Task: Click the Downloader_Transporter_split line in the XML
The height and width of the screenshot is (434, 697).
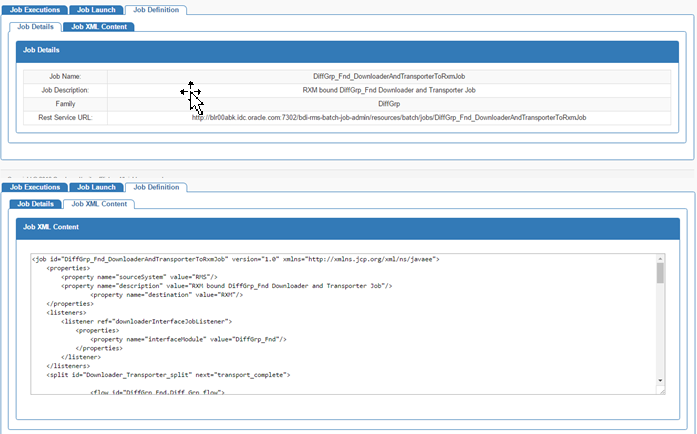Action: (x=168, y=375)
